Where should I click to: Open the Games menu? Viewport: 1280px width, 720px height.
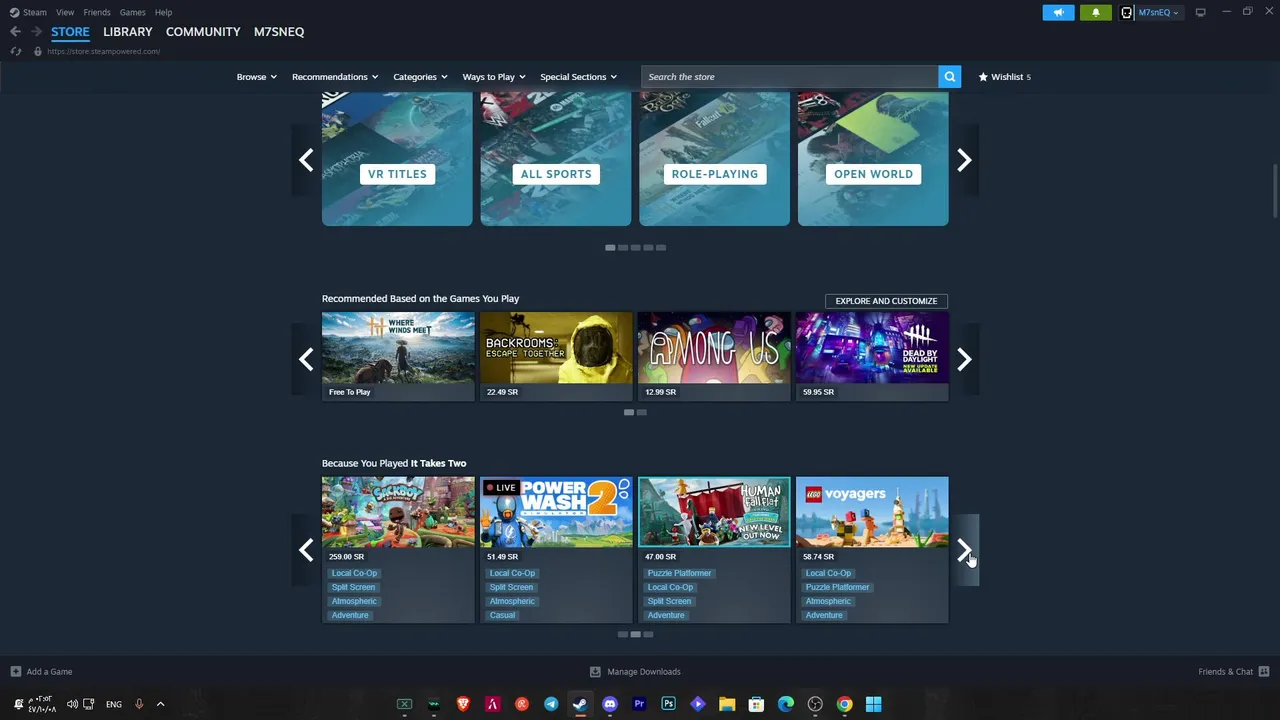(132, 12)
